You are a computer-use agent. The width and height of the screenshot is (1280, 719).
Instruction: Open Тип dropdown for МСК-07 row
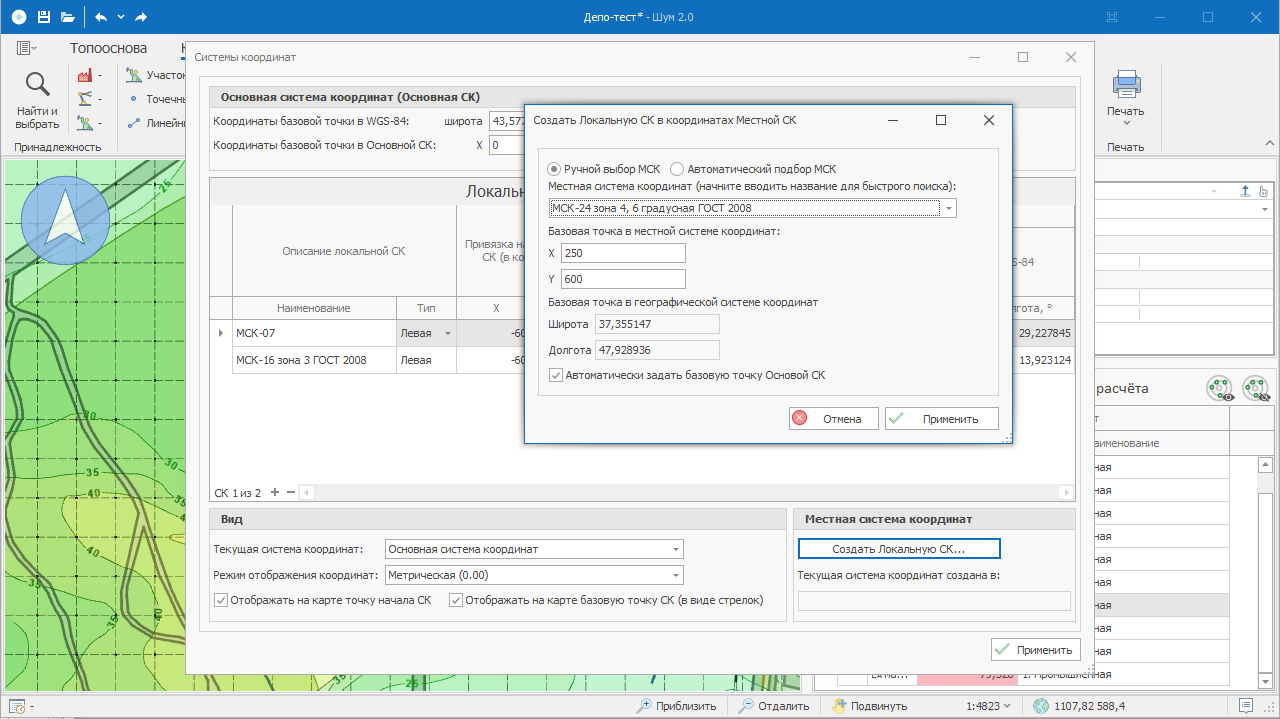click(447, 333)
